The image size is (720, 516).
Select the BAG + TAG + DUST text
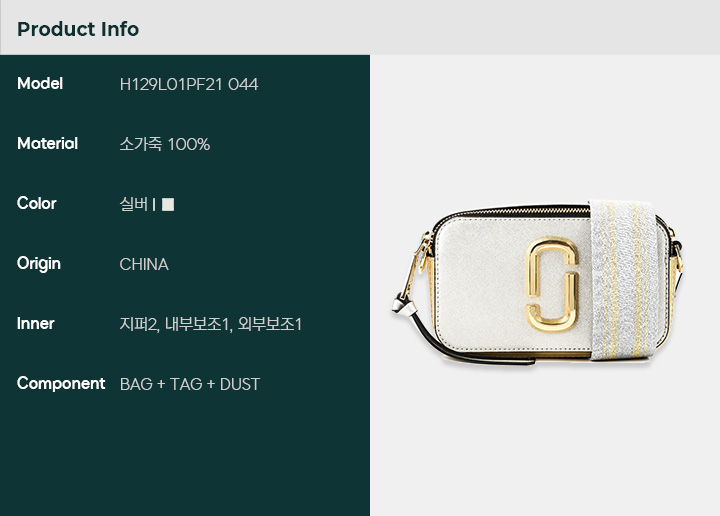190,384
